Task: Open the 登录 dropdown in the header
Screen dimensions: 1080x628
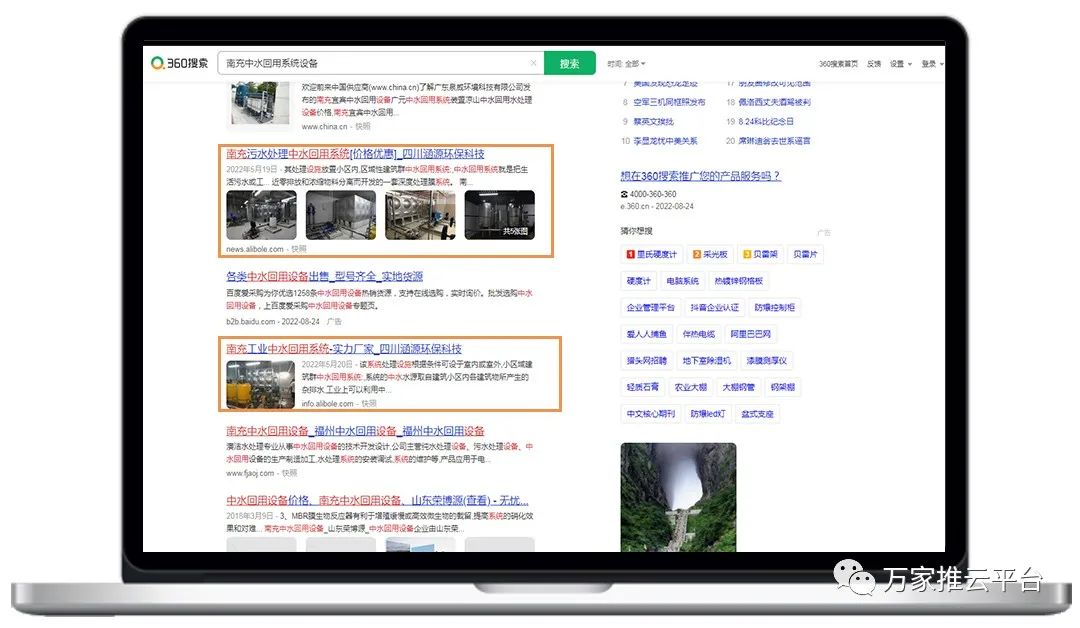Action: (x=931, y=64)
